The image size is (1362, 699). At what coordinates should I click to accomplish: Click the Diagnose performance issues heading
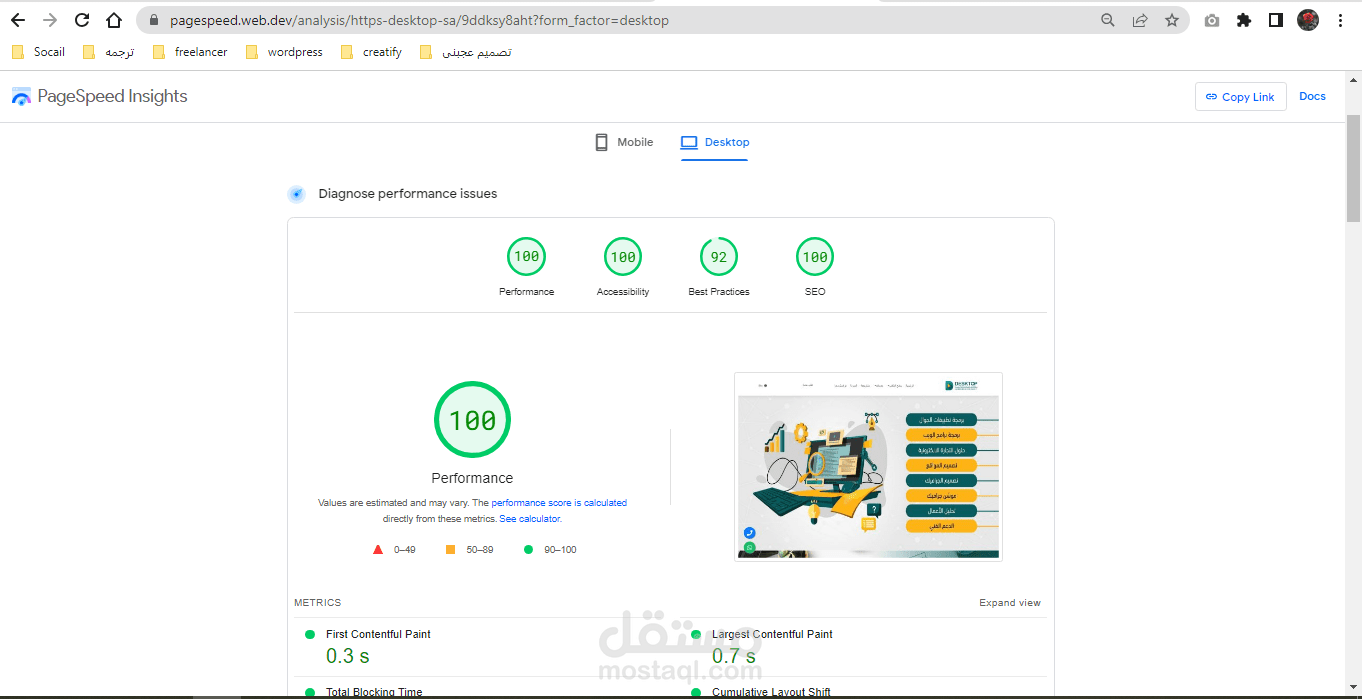coord(407,194)
